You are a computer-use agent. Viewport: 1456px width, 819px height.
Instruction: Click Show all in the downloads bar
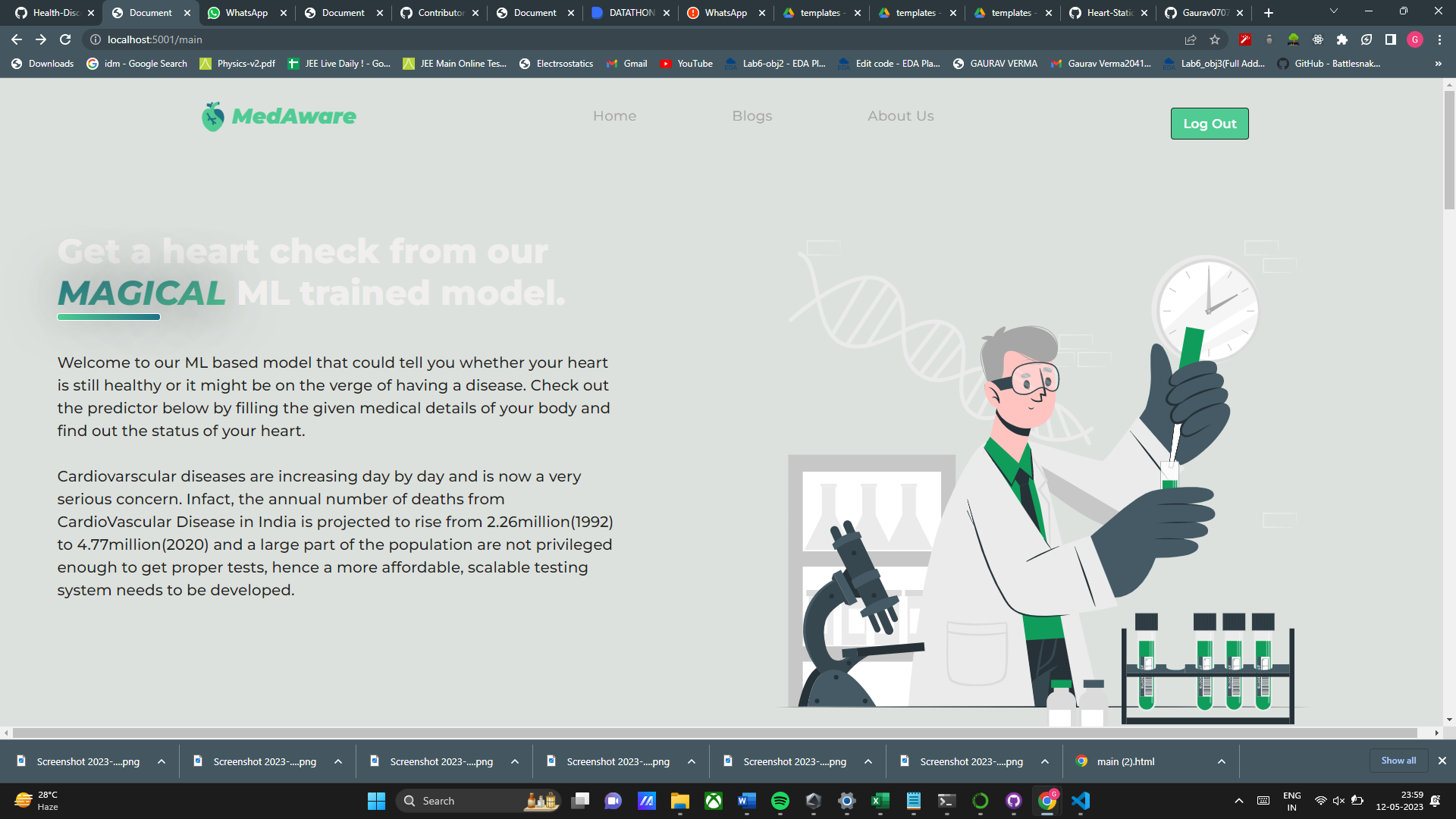(x=1398, y=761)
